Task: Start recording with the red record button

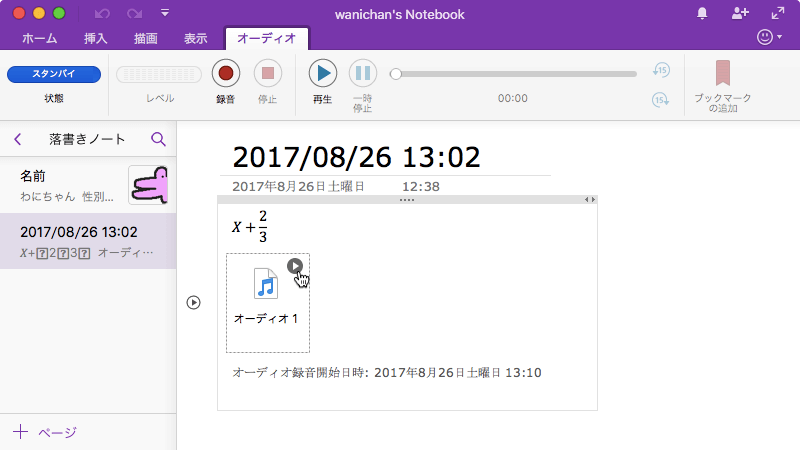Action: (226, 73)
